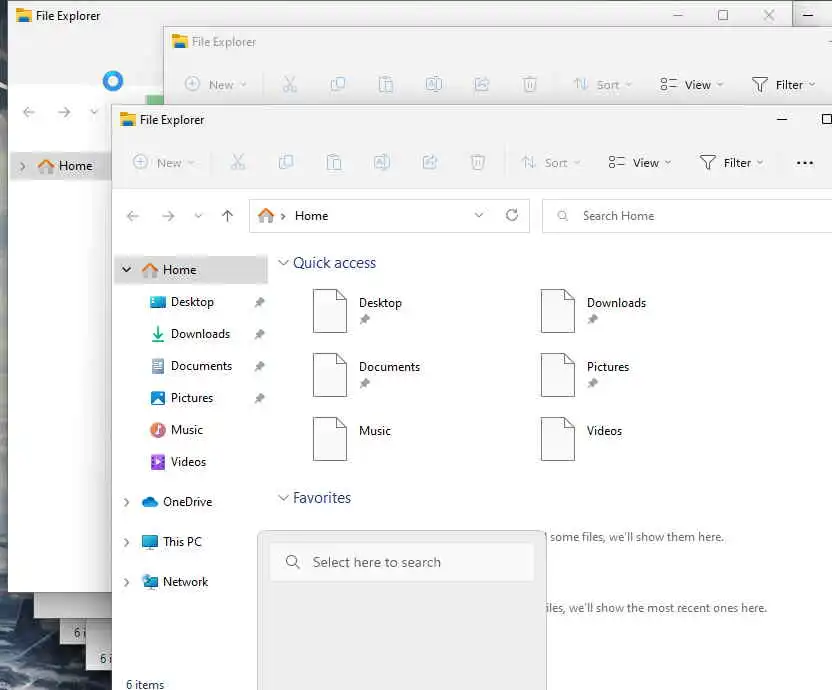Click the Share icon in middle File Explorer window
Image resolution: width=832 pixels, height=690 pixels.
tap(482, 84)
